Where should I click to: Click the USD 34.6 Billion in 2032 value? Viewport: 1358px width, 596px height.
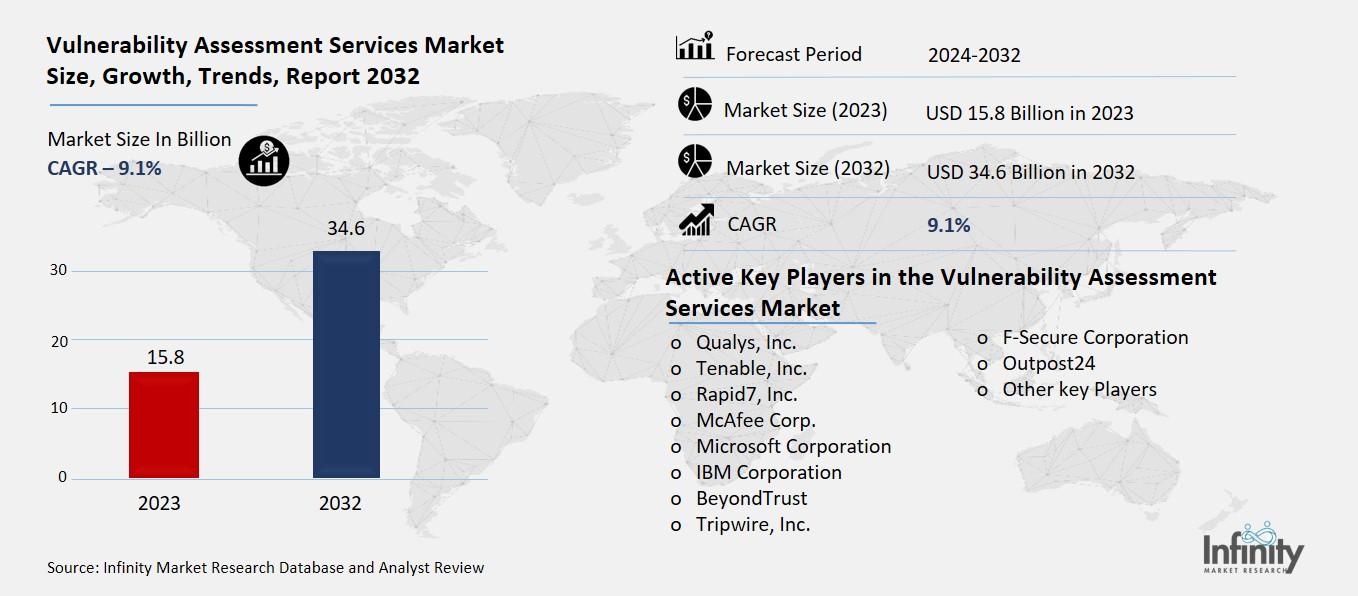[x=1030, y=172]
